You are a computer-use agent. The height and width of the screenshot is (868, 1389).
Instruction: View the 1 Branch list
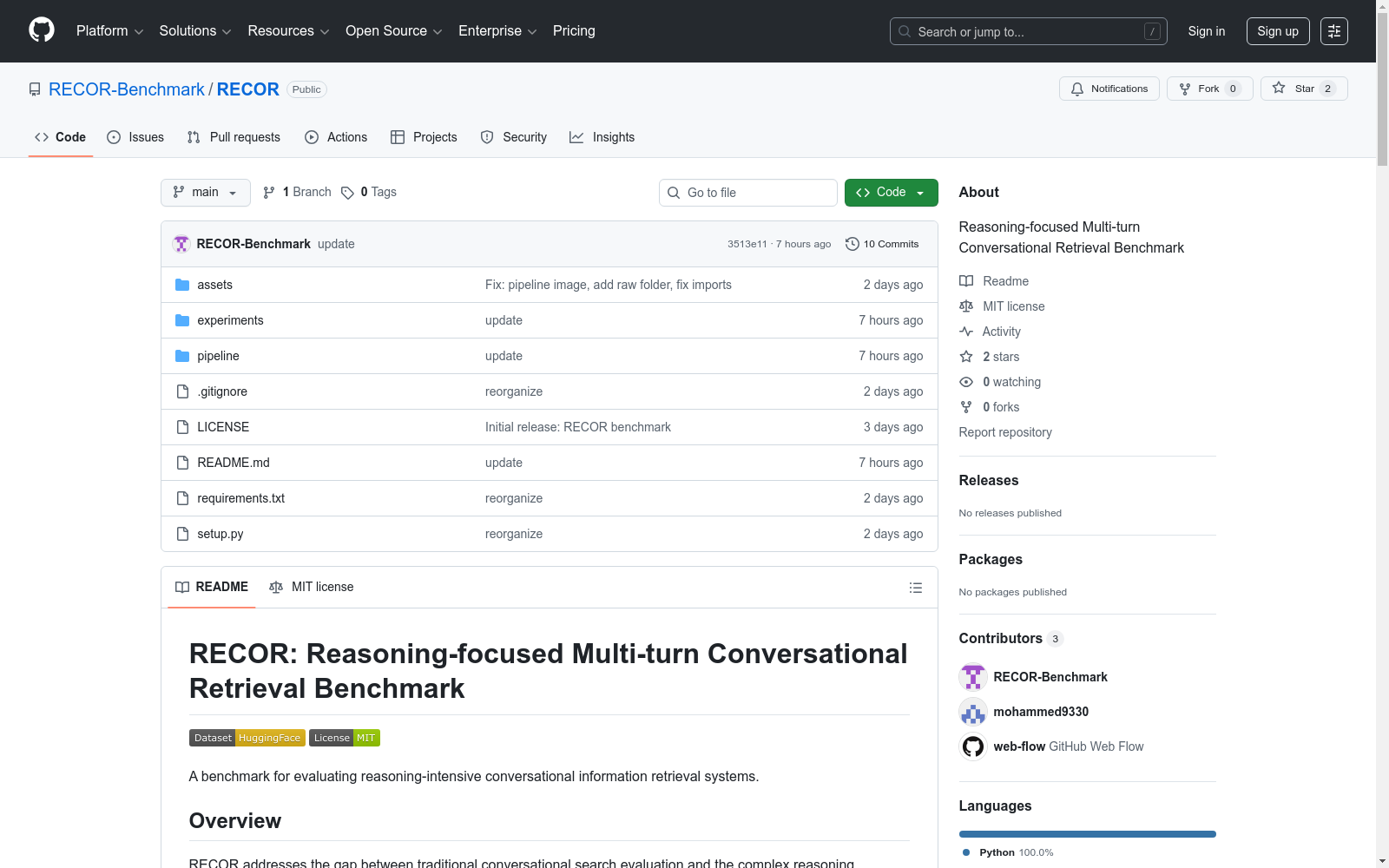pyautogui.click(x=297, y=193)
